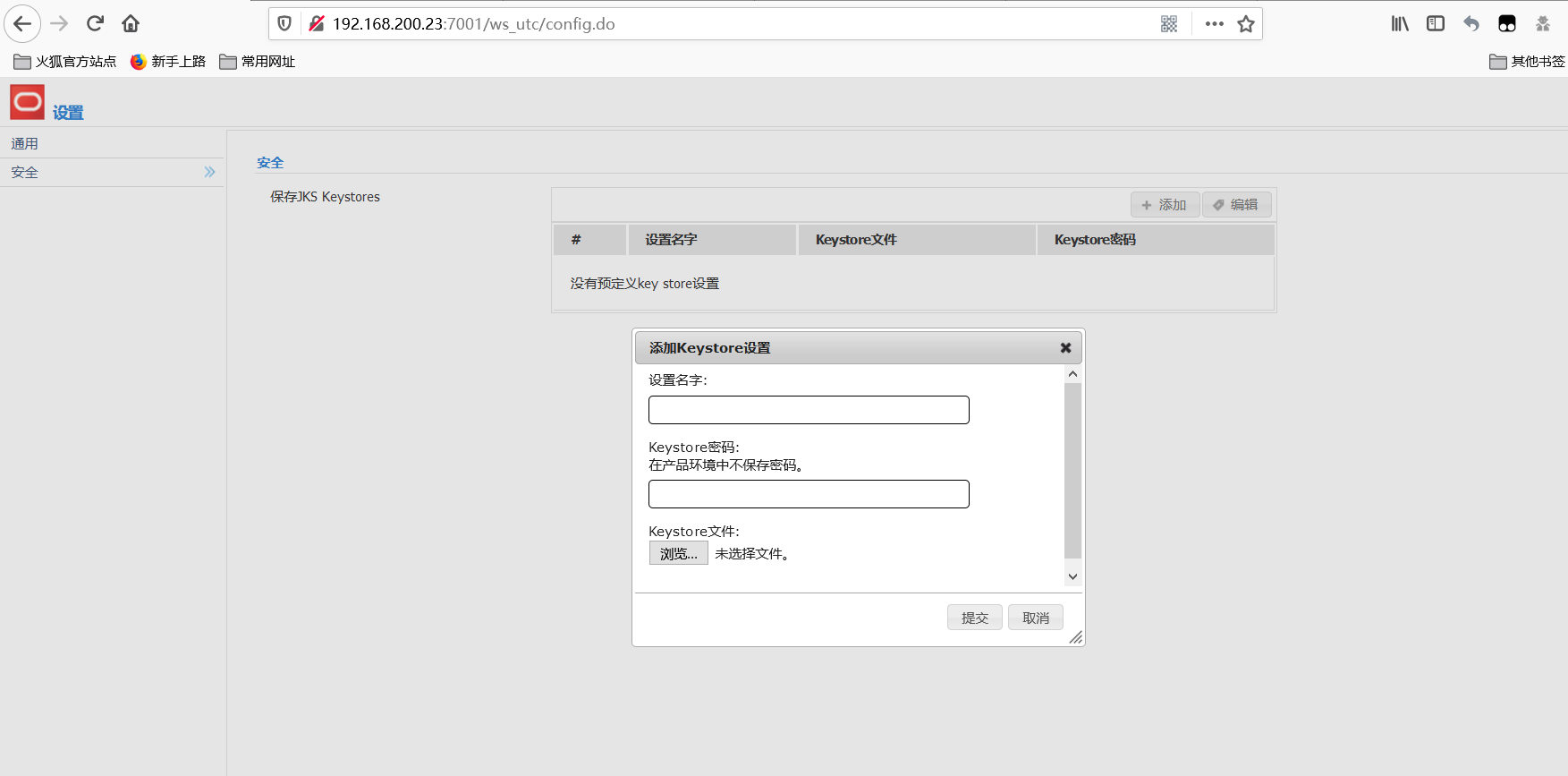
Task: Click dialog scrollbar down arrow
Action: 1072,576
